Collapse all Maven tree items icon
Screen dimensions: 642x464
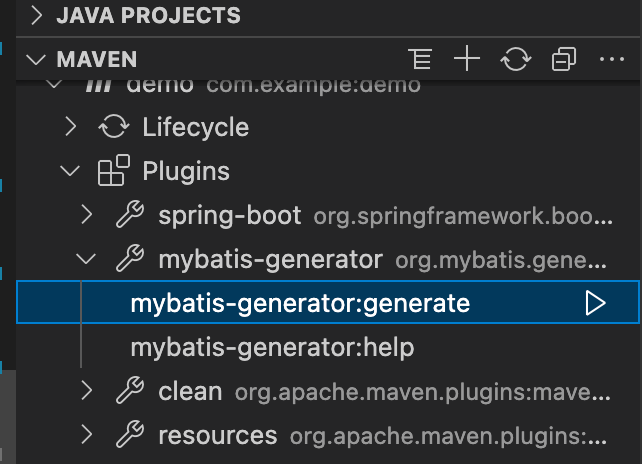click(564, 59)
